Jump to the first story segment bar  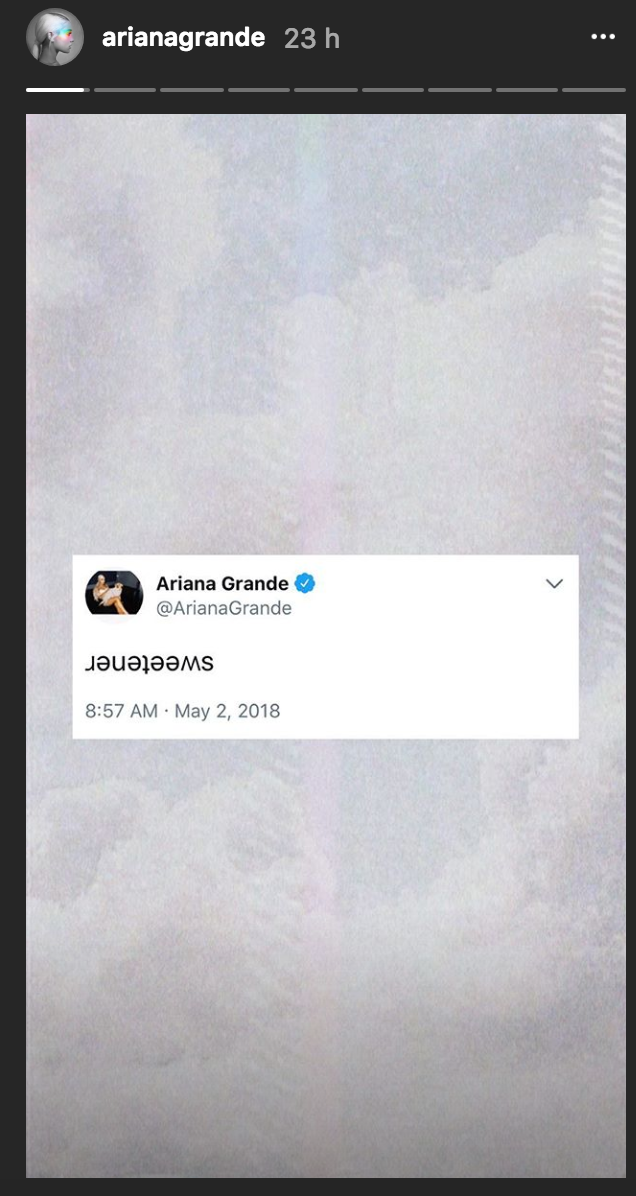(x=57, y=90)
